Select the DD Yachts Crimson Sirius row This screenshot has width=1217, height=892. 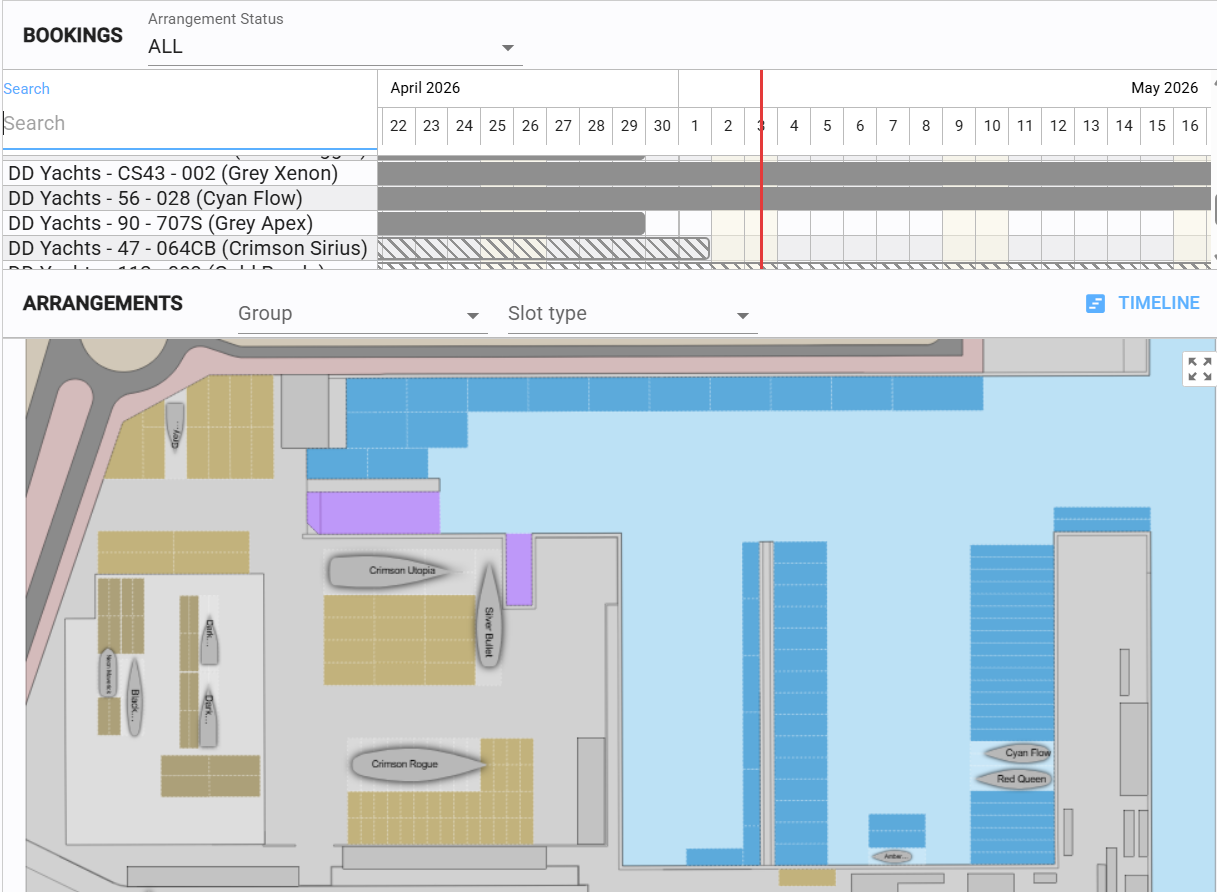tap(190, 248)
